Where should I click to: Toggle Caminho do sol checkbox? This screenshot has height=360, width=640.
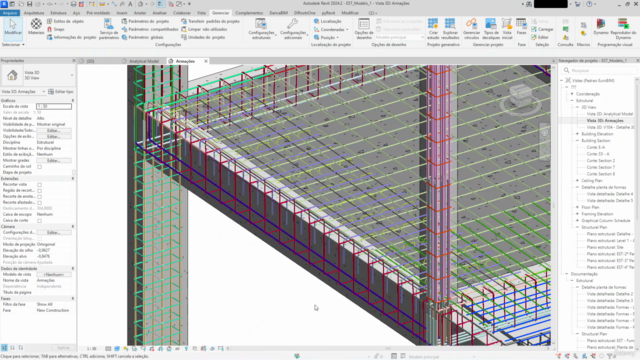(x=40, y=167)
